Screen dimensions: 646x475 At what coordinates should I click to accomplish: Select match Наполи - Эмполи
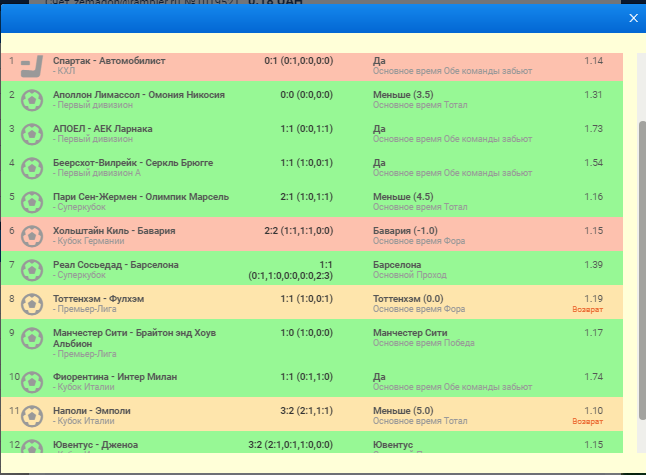click(x=92, y=411)
